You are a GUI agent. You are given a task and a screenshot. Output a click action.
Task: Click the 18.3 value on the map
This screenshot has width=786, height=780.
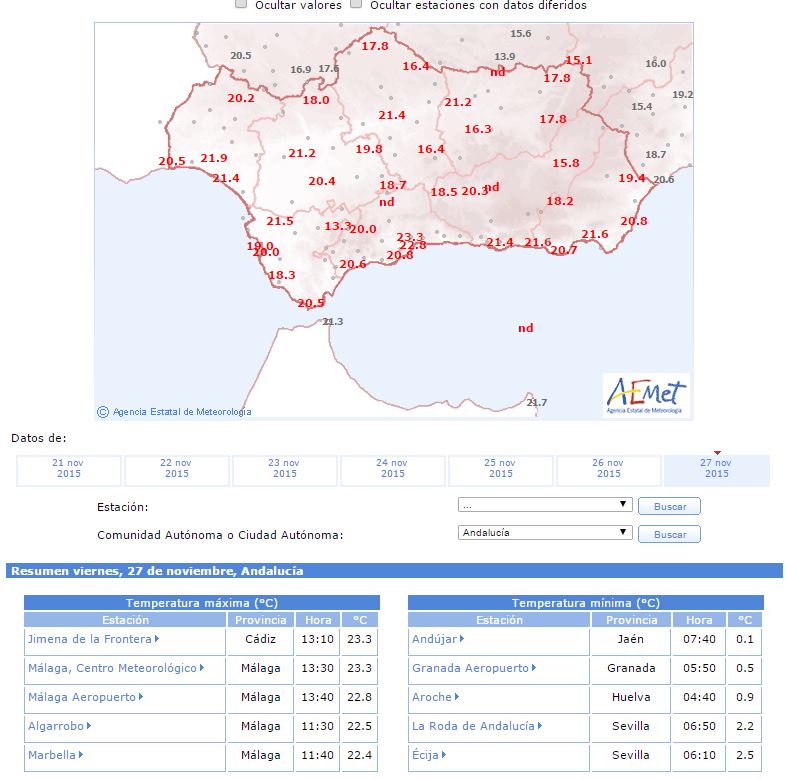(x=282, y=275)
